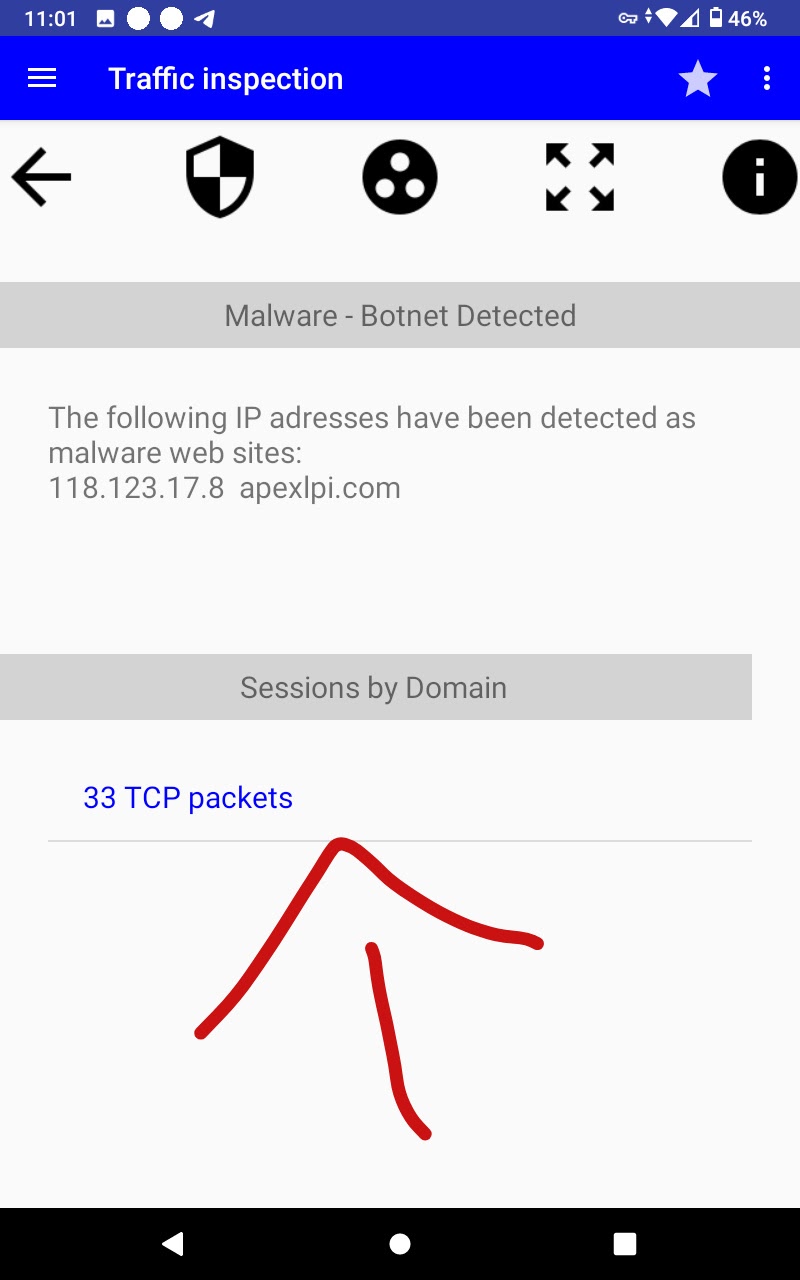
Task: Open recent apps with square button
Action: [625, 1243]
